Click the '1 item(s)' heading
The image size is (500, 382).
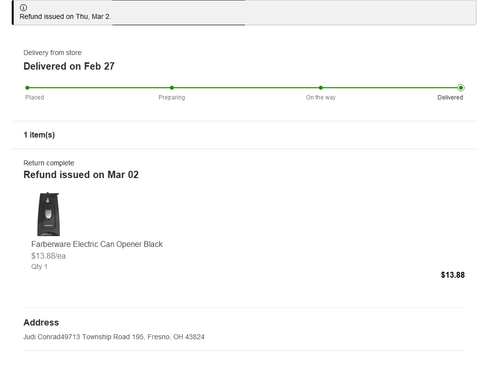(x=39, y=135)
